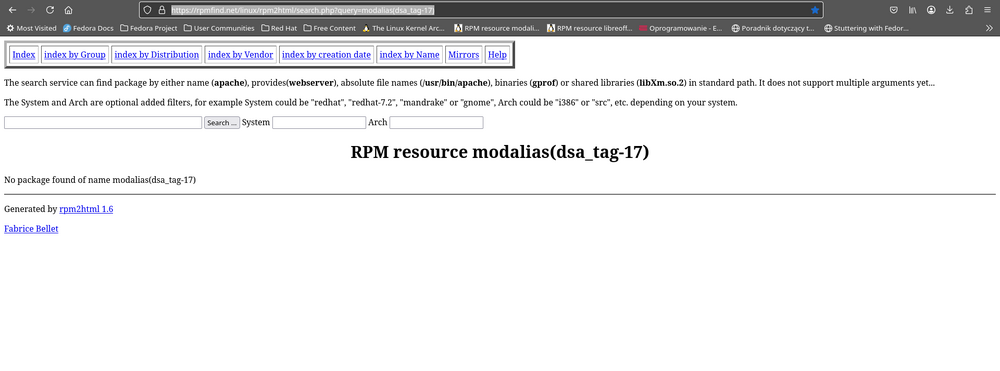The width and height of the screenshot is (1000, 371).
Task: Show more bookmarks overflow chevron
Action: [989, 28]
